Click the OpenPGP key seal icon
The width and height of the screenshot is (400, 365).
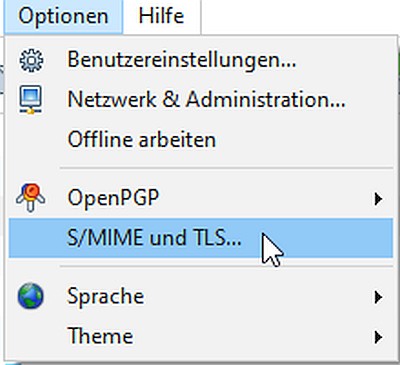pyautogui.click(x=30, y=198)
